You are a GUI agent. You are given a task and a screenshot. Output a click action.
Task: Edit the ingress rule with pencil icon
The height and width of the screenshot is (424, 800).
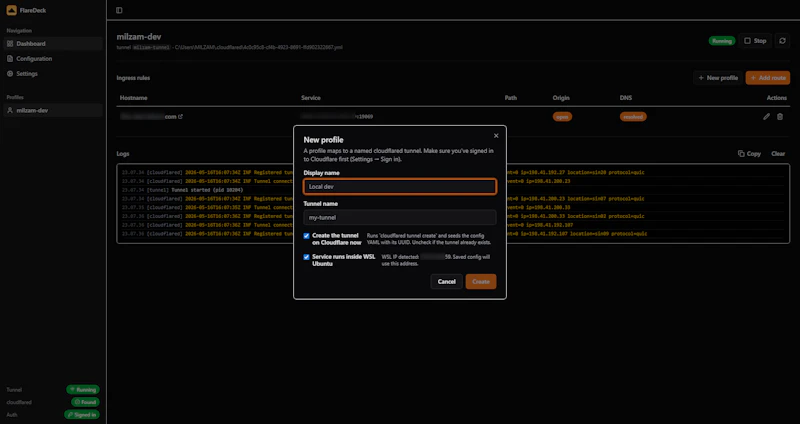click(x=766, y=117)
